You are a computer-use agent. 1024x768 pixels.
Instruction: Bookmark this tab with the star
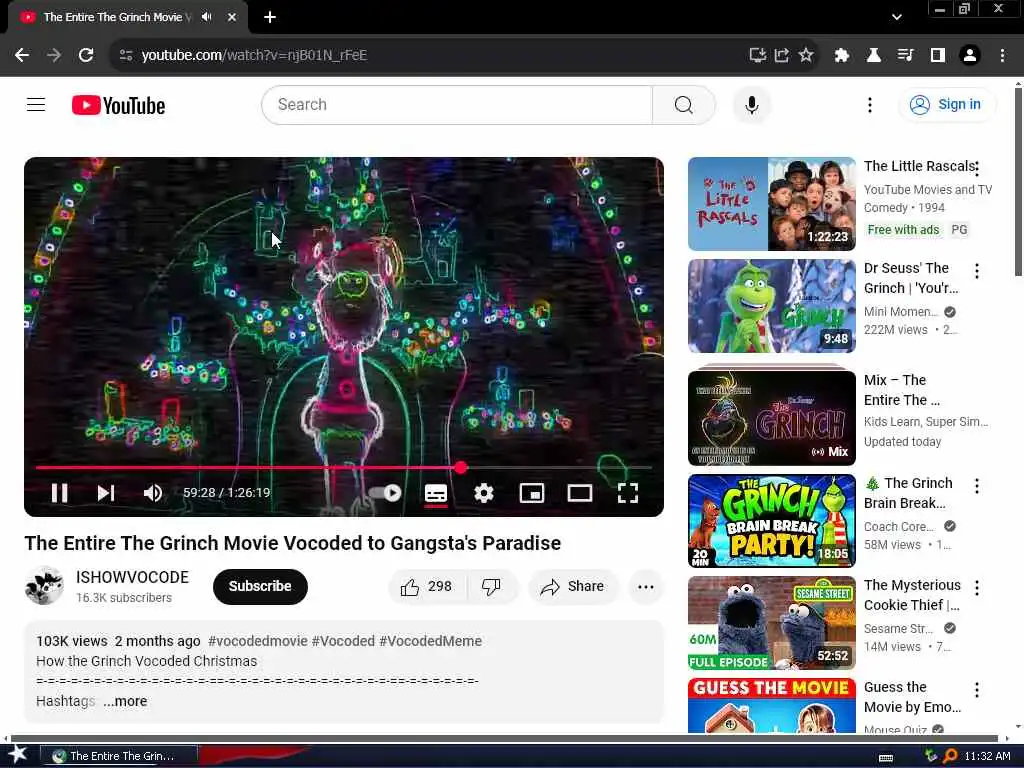coord(806,56)
